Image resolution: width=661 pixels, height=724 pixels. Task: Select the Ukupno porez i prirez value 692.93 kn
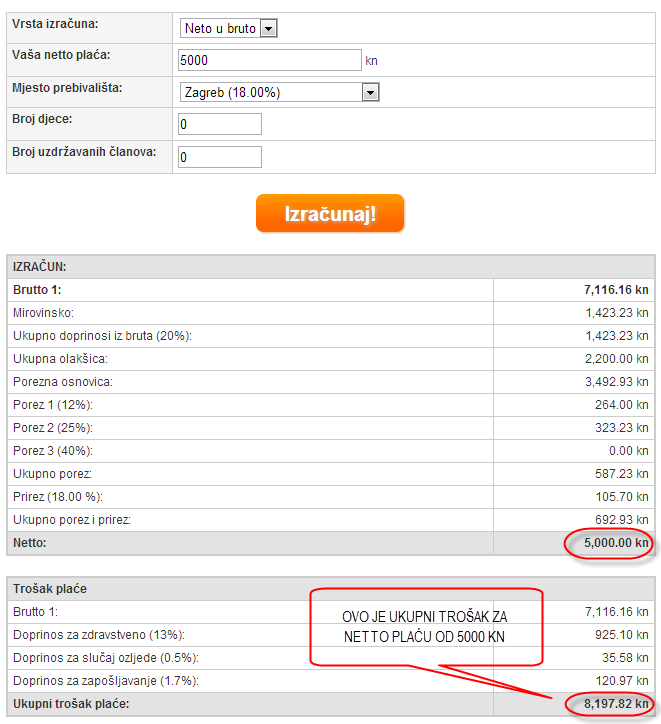click(x=621, y=520)
